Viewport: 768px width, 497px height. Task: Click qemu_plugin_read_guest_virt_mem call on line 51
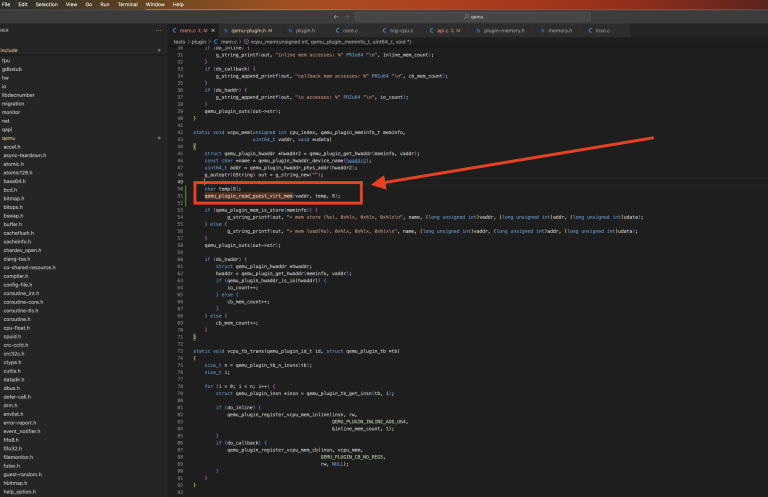click(248, 196)
